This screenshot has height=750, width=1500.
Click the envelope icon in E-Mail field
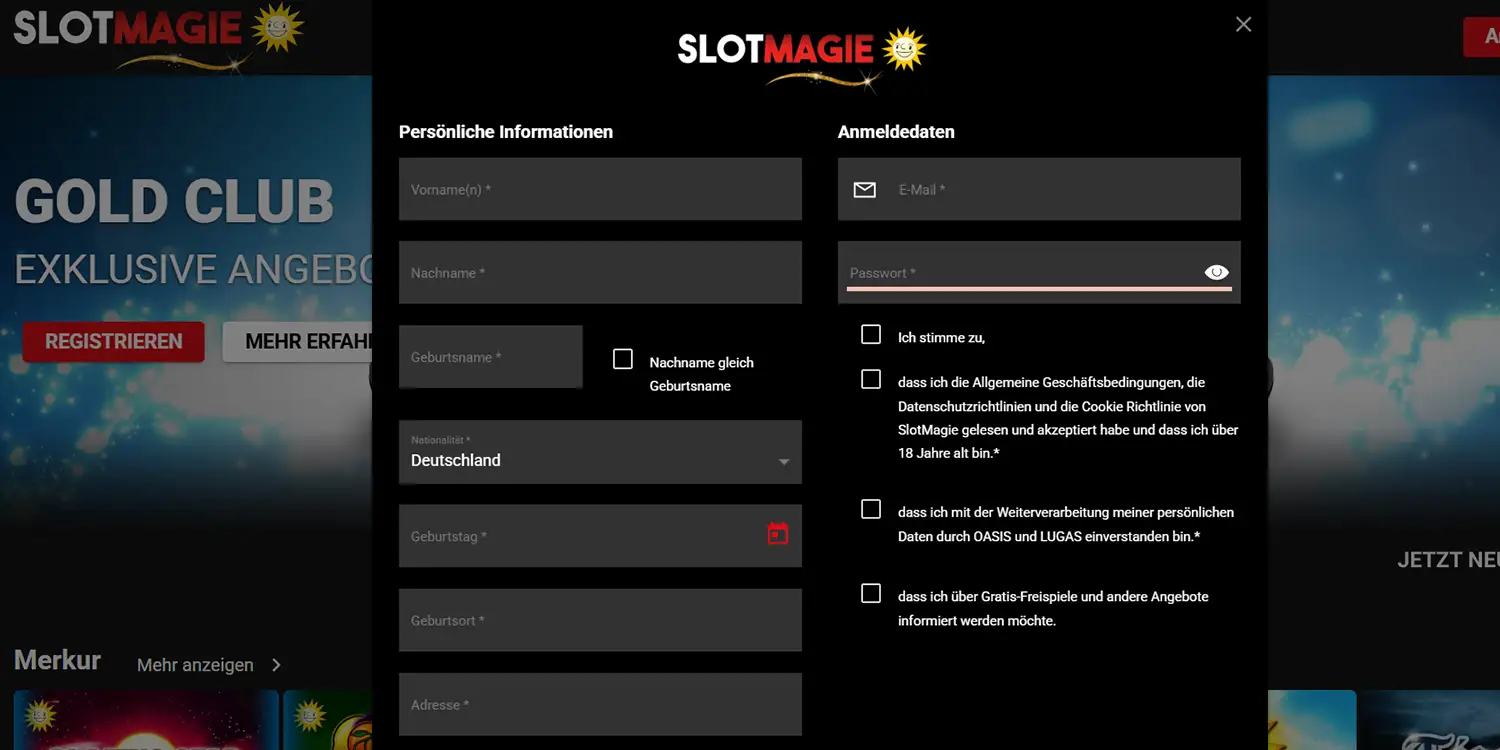(x=864, y=190)
